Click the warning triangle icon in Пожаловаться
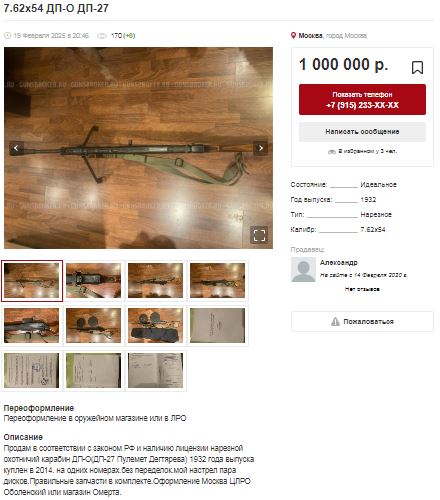Image resolution: width=440 pixels, height=500 pixels. pyautogui.click(x=335, y=321)
